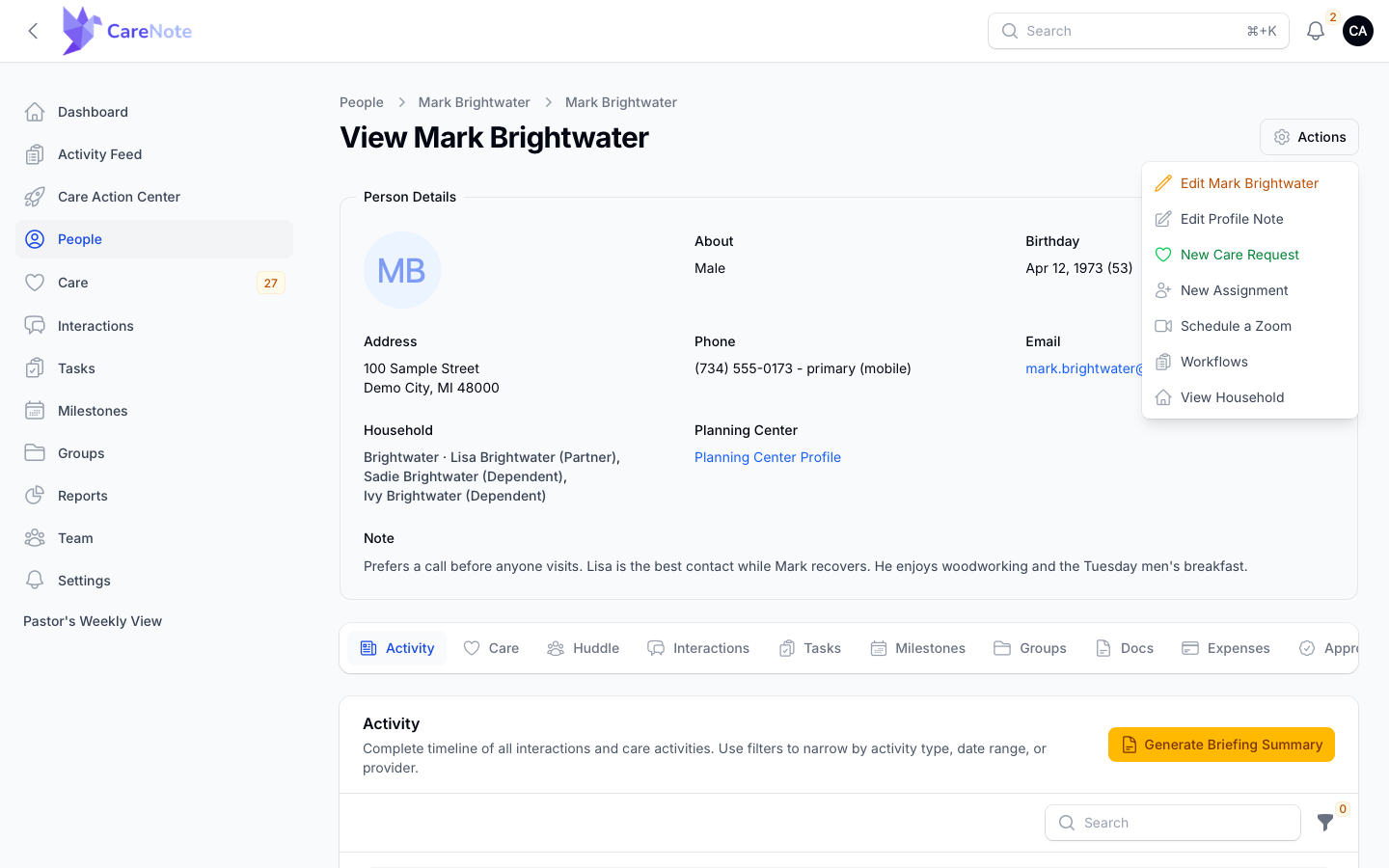Open Workflows from Actions menu
The height and width of the screenshot is (868, 1389).
tap(1250, 362)
